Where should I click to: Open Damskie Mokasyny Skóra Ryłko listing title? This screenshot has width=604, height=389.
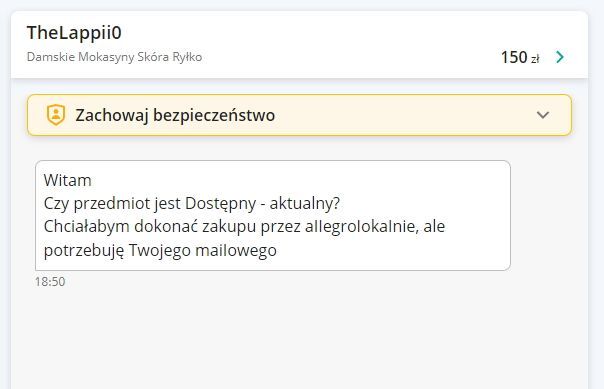coord(114,57)
